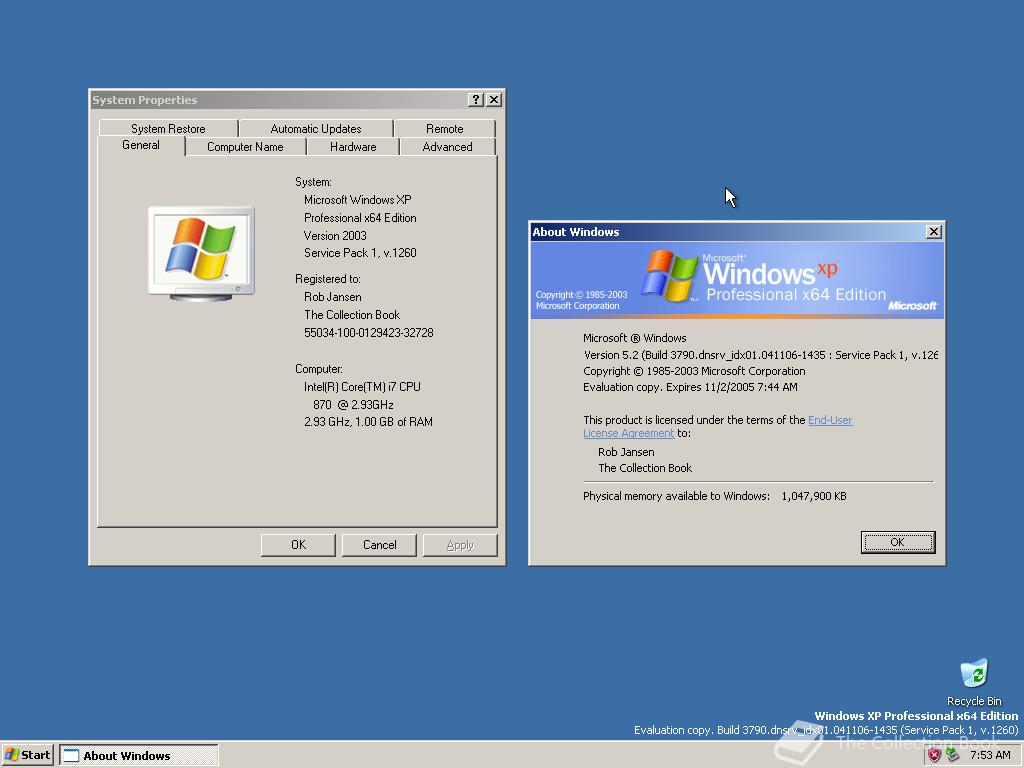Click the Windows monitor logo in System Properties
The height and width of the screenshot is (768, 1024).
tap(201, 253)
